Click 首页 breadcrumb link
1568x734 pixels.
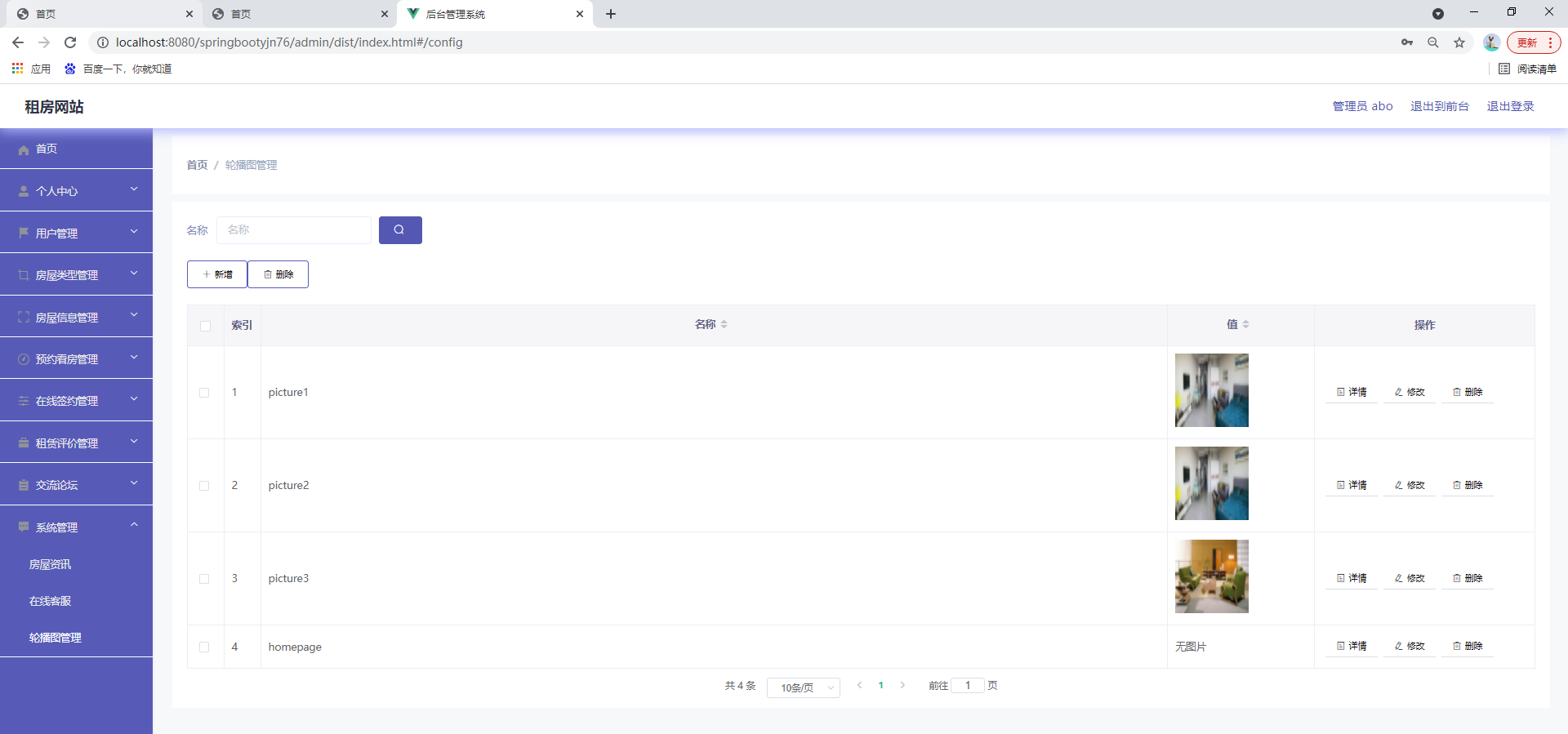pyautogui.click(x=197, y=165)
